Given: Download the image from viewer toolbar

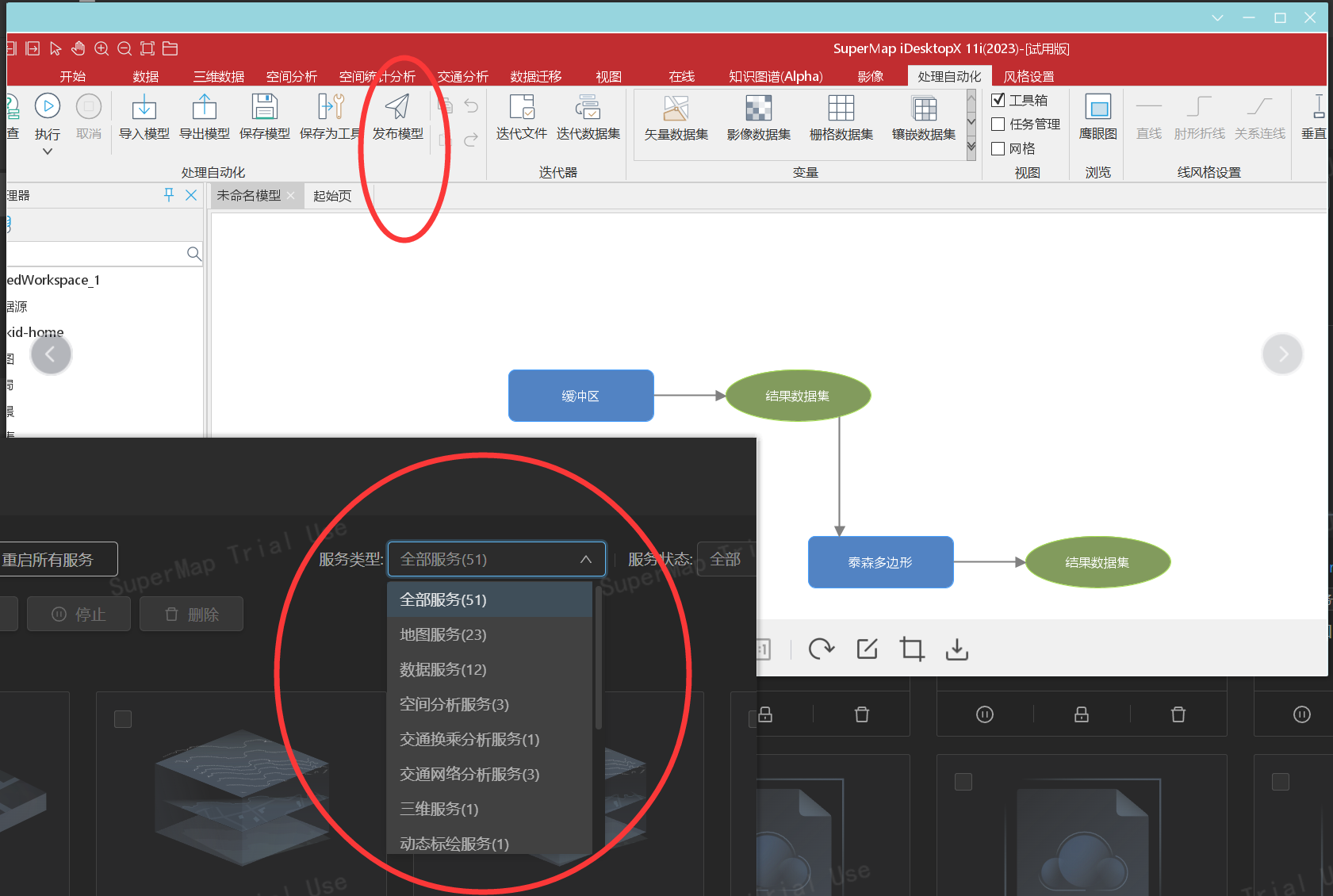Looking at the screenshot, I should [957, 649].
